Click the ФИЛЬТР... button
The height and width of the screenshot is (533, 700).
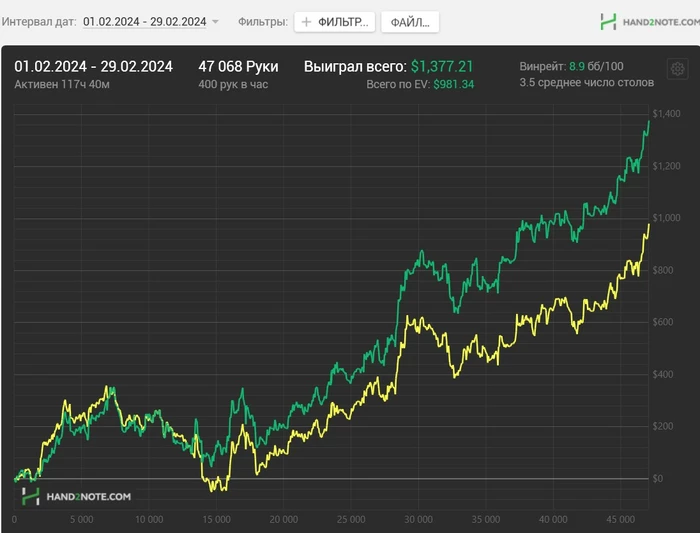pyautogui.click(x=334, y=22)
